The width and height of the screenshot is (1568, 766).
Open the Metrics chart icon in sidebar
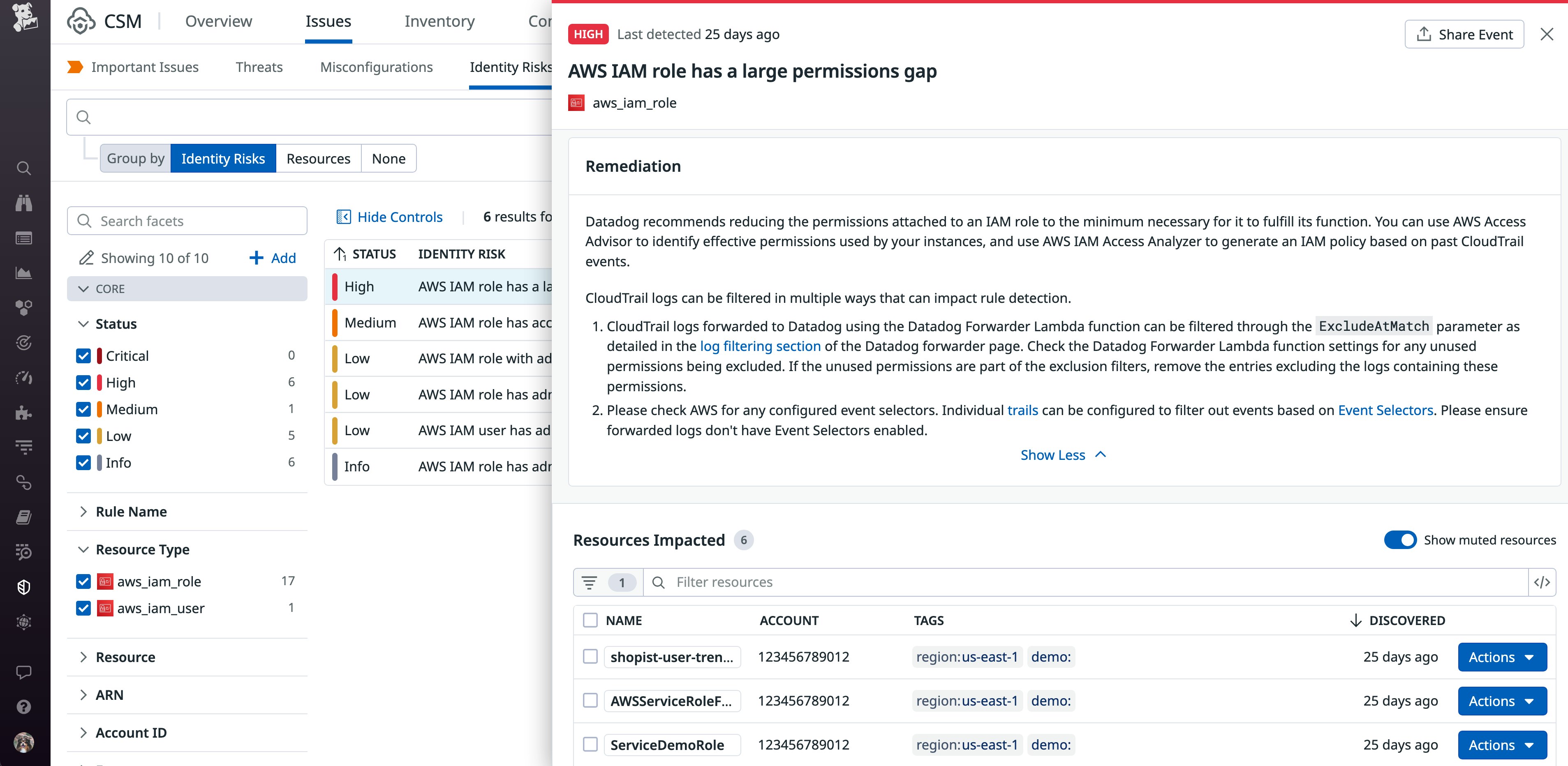[x=24, y=272]
